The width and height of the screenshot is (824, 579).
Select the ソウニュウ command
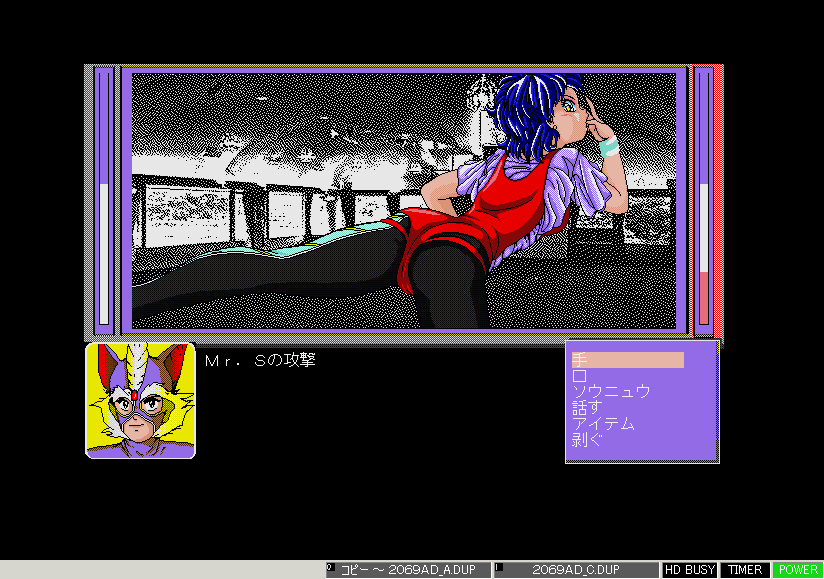click(x=610, y=392)
